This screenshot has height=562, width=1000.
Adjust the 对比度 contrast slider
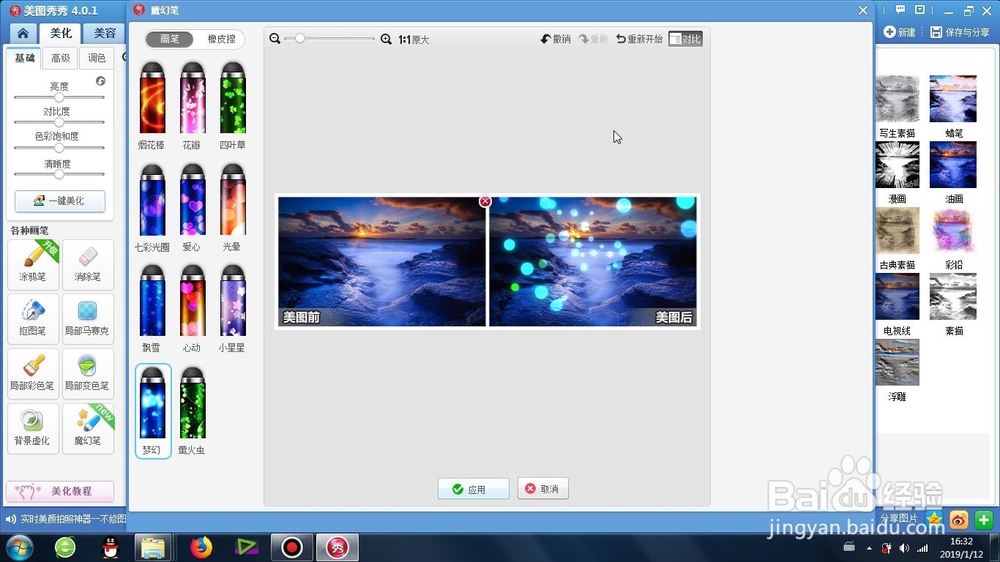click(59, 122)
